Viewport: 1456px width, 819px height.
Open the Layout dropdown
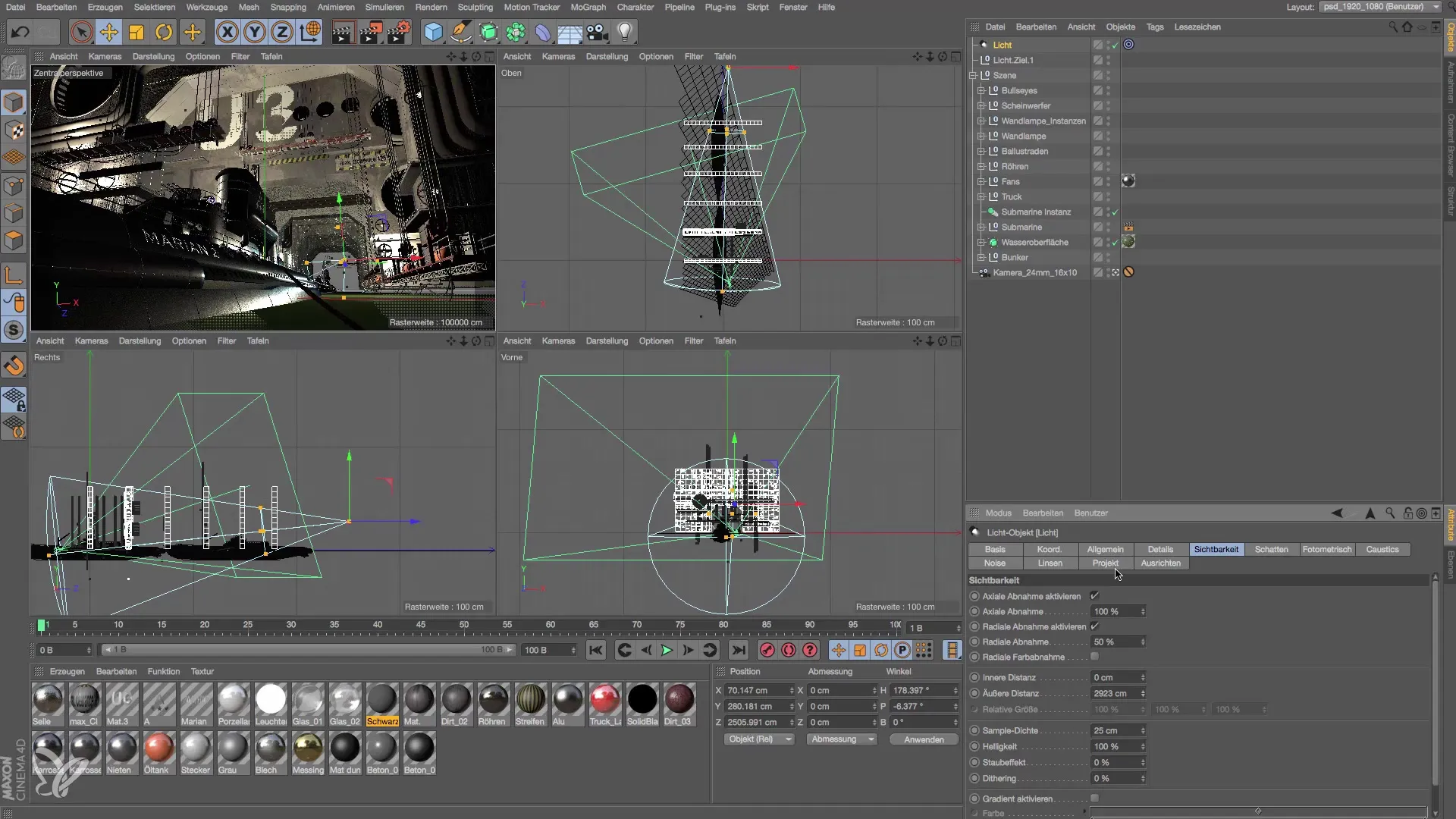(1380, 7)
